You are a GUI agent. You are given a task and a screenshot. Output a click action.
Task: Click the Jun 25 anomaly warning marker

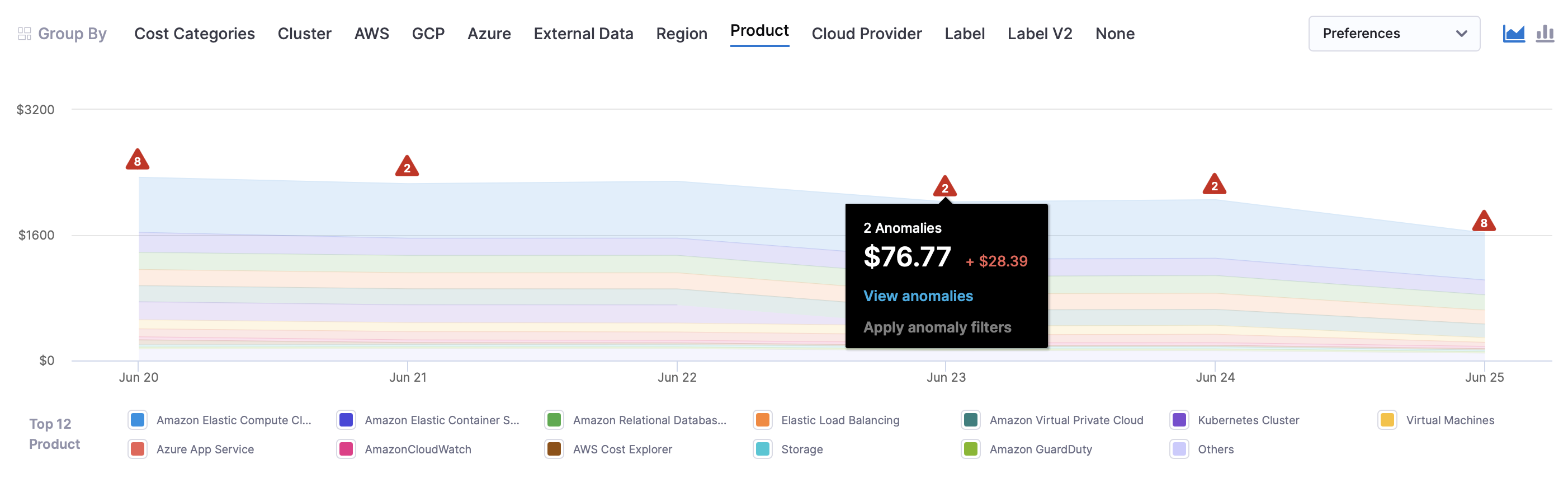(x=1484, y=222)
